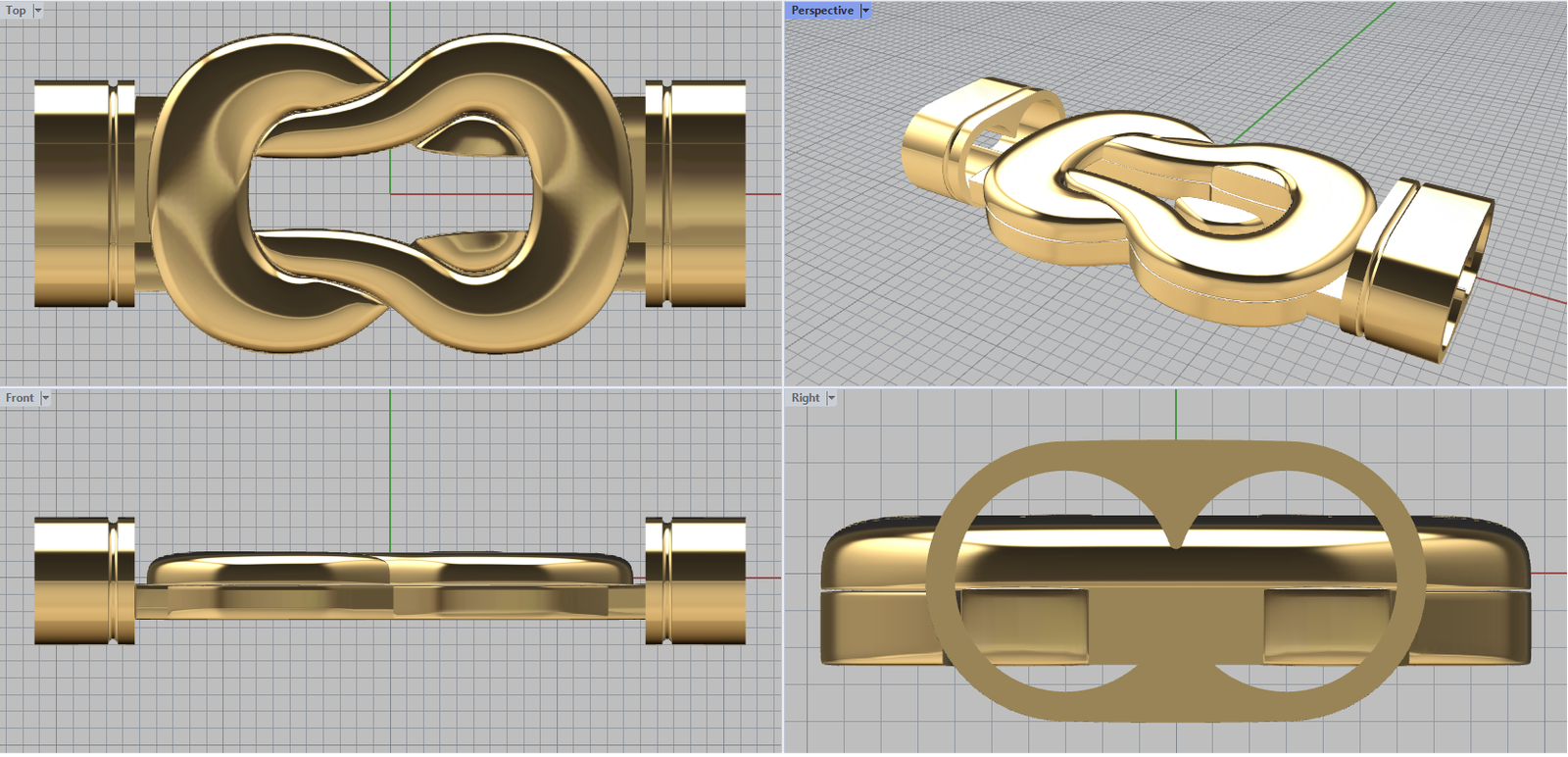Screen dimensions: 1568x757
Task: Click the Top viewport title label
Action: [x=16, y=11]
